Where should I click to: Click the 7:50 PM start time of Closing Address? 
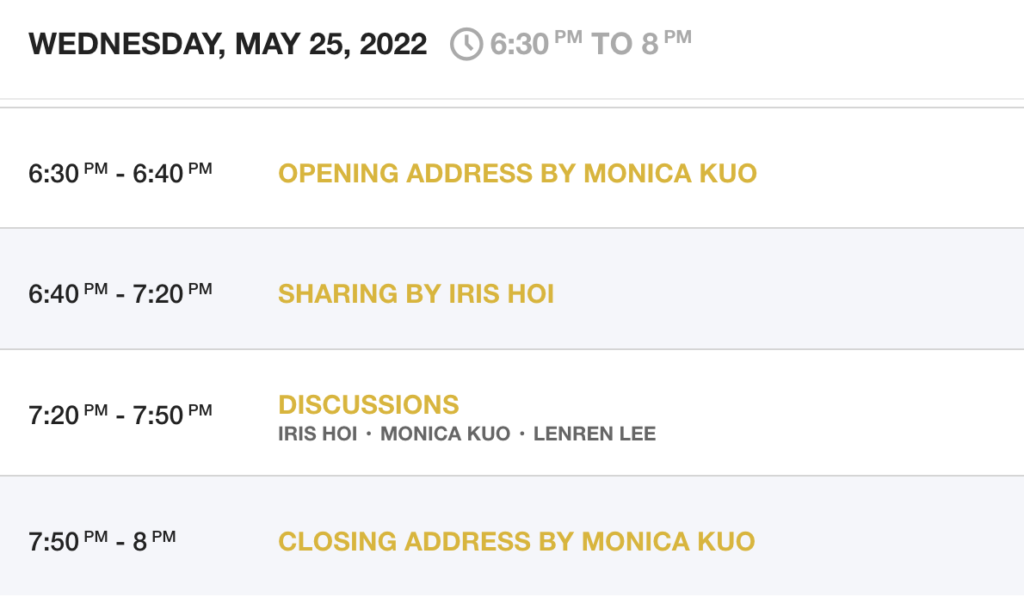pyautogui.click(x=68, y=542)
